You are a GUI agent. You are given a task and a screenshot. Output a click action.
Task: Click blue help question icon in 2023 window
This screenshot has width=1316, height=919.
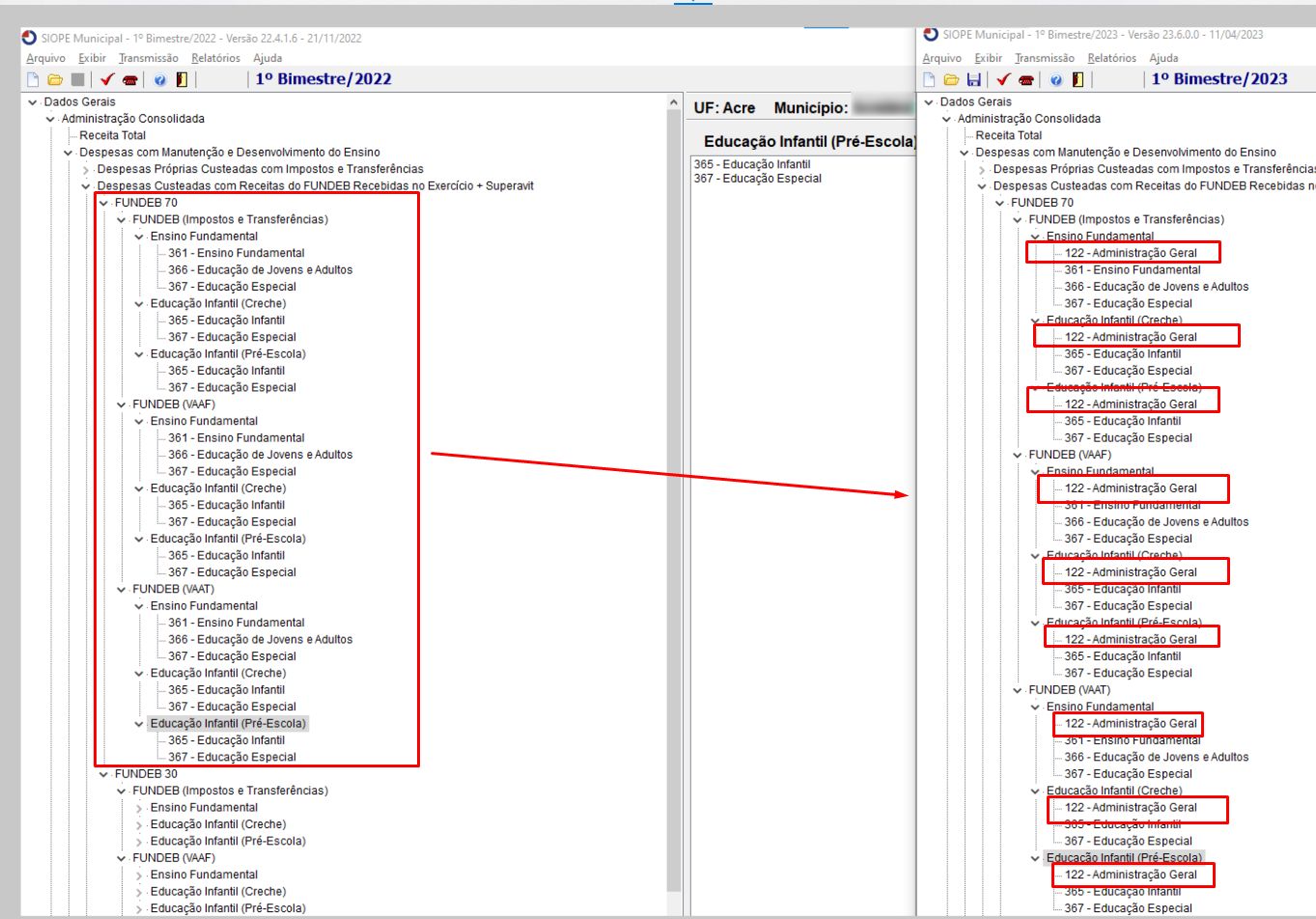pyautogui.click(x=1056, y=79)
